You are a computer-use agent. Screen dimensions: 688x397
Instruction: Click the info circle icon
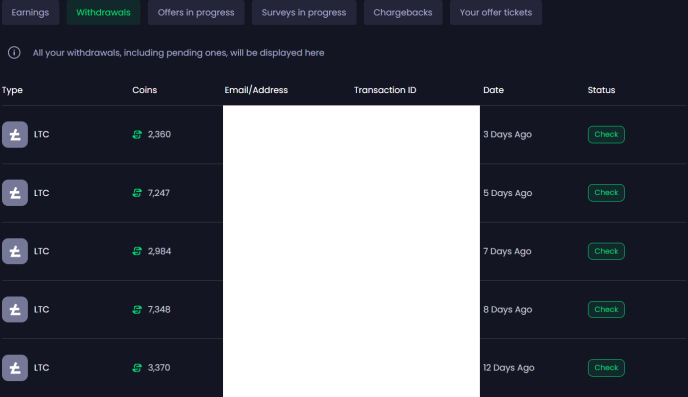[14, 53]
